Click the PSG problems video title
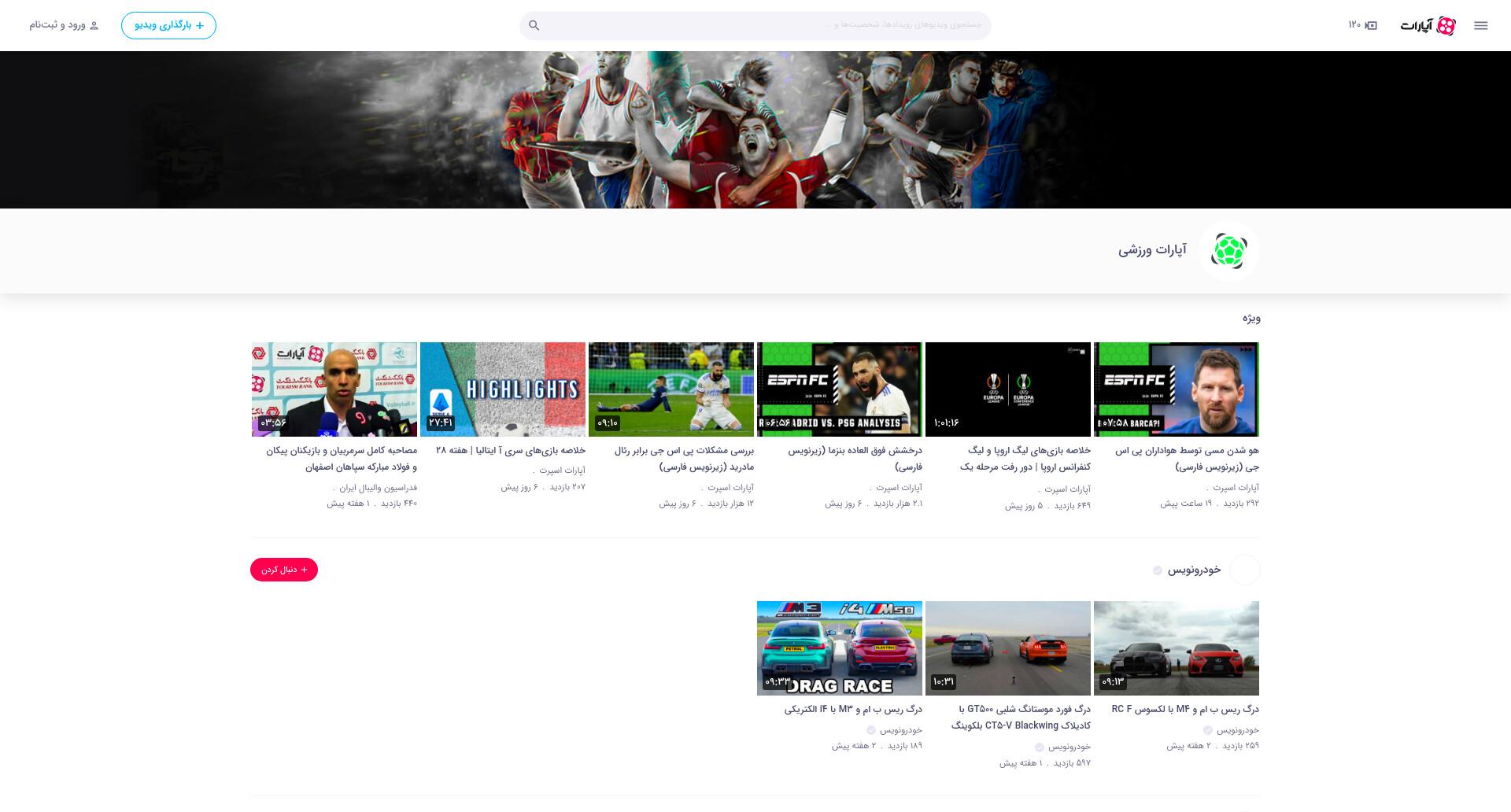Image resolution: width=1511 pixels, height=812 pixels. (685, 459)
